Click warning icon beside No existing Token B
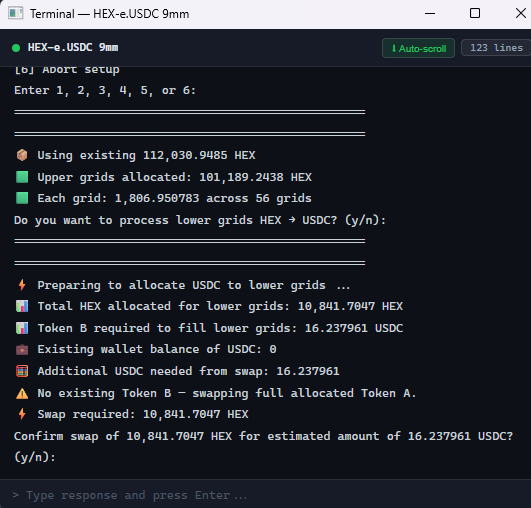531x508 pixels. 22,393
